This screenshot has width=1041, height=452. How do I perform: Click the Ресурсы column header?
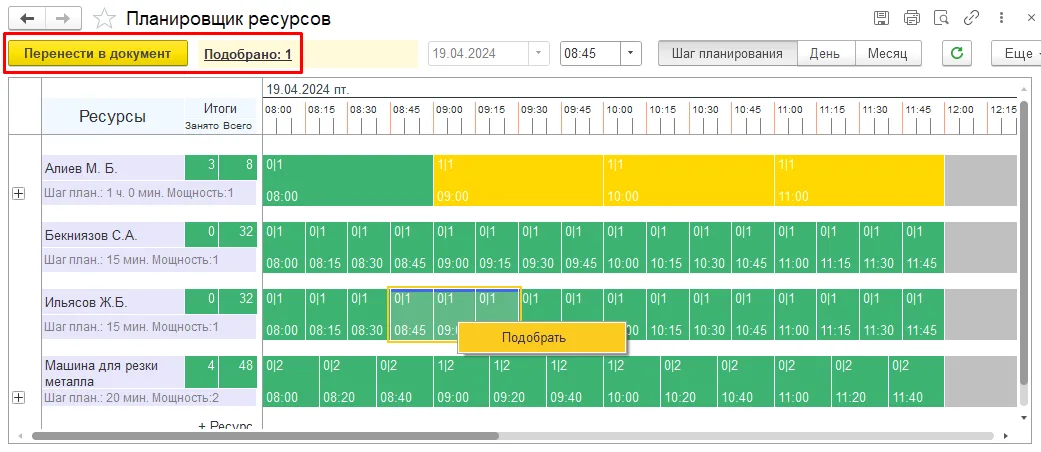pyautogui.click(x=113, y=116)
